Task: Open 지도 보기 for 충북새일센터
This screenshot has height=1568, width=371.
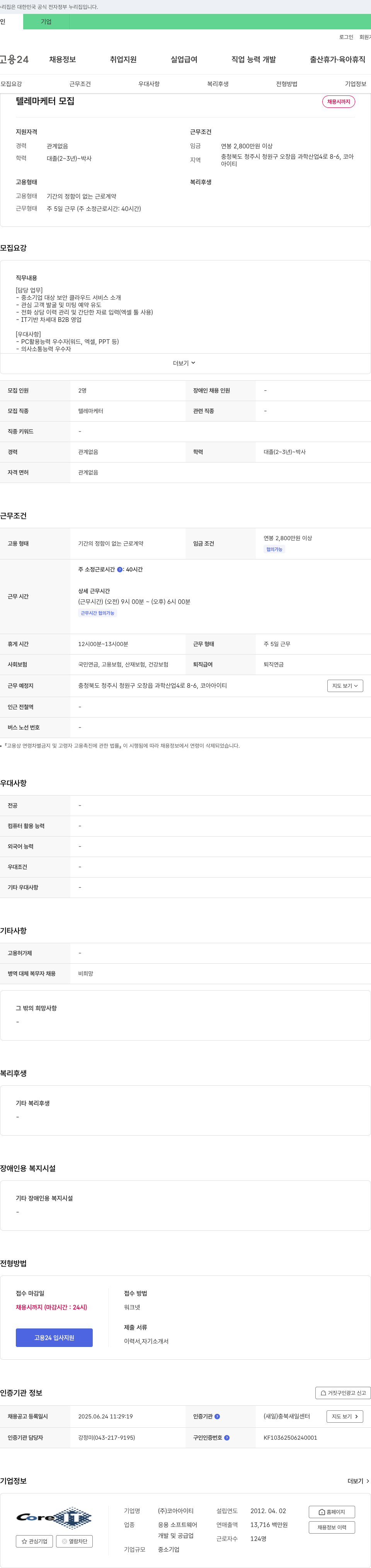Action: 345,1417
